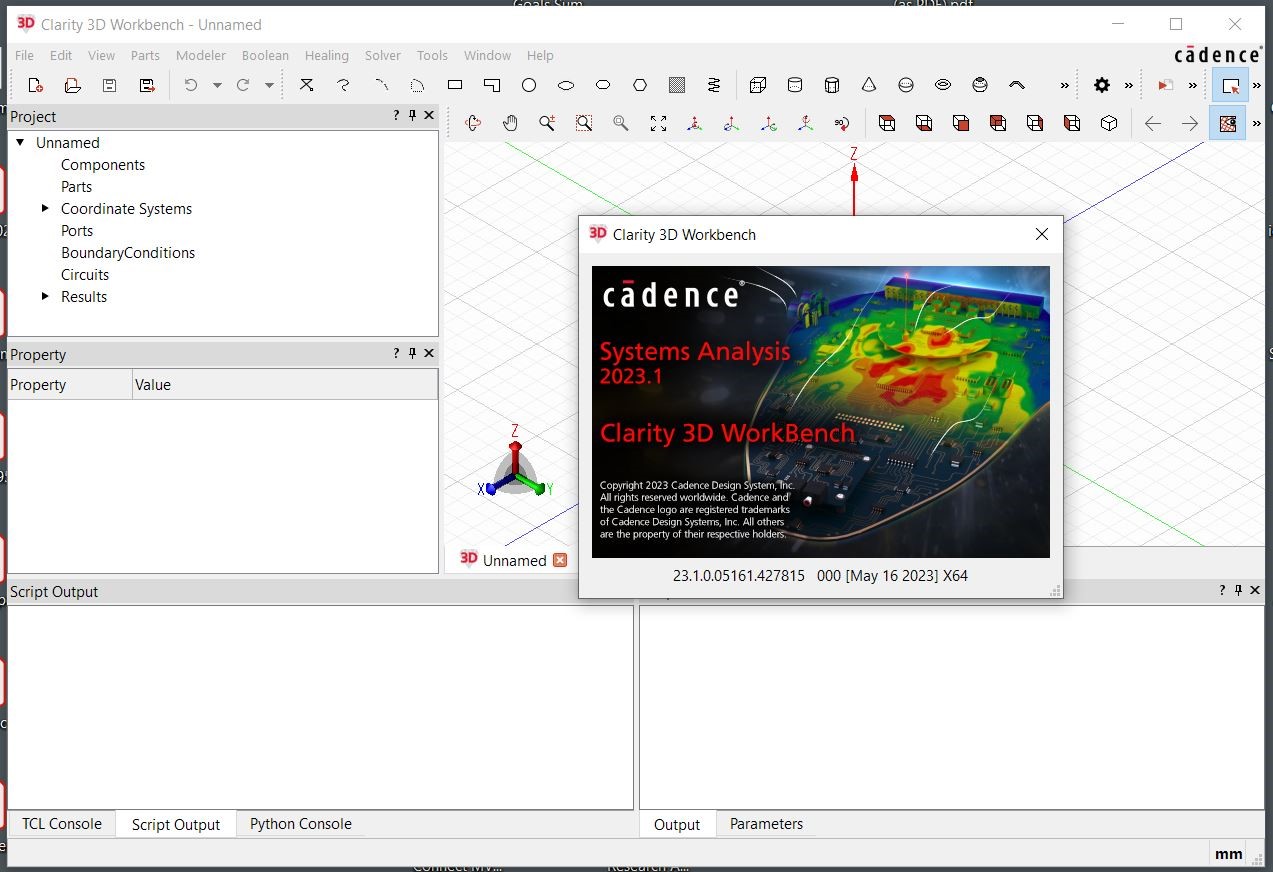The image size is (1273, 872).
Task: Expand overflow chevron after mesh visibility button
Action: pyautogui.click(x=1257, y=123)
